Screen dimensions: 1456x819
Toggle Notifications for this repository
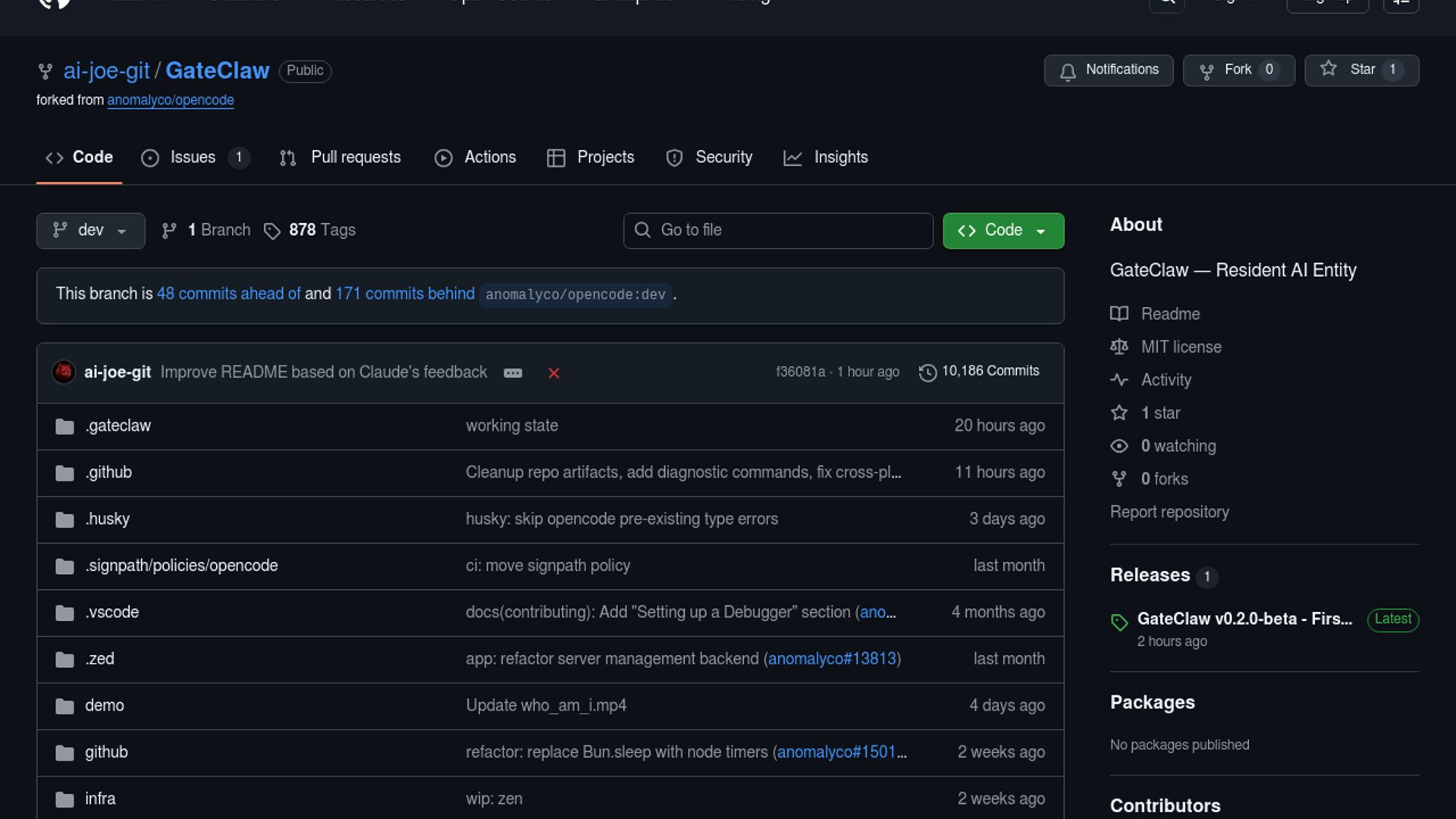click(1108, 70)
